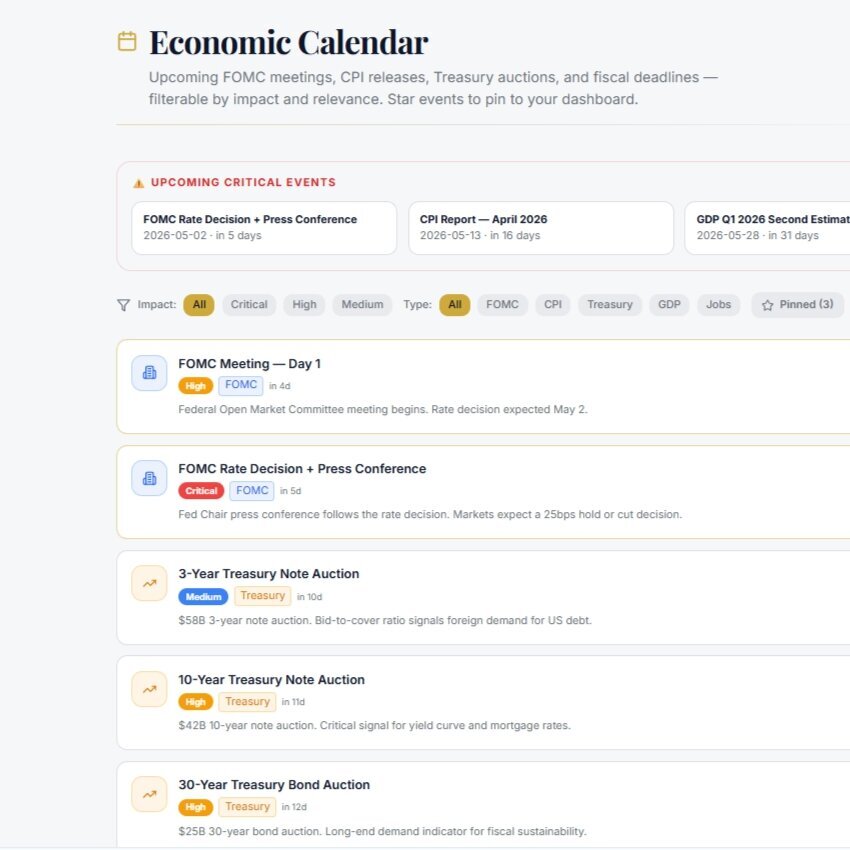Click the star icon in the Pinned filter
This screenshot has width=850, height=850.
767,305
